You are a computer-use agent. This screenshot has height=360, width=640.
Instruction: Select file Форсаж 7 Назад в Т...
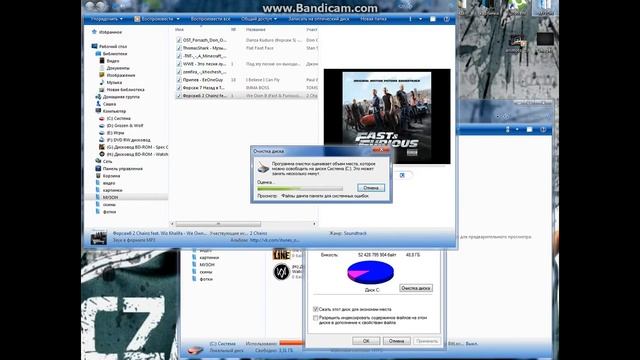204,88
